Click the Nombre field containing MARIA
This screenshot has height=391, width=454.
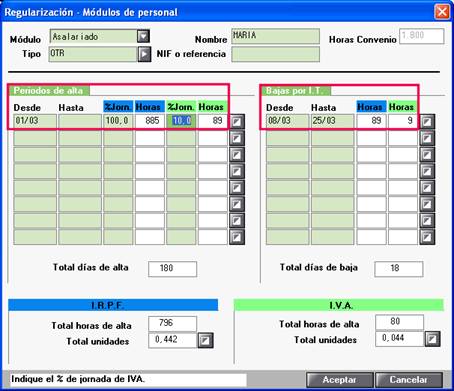pos(275,36)
